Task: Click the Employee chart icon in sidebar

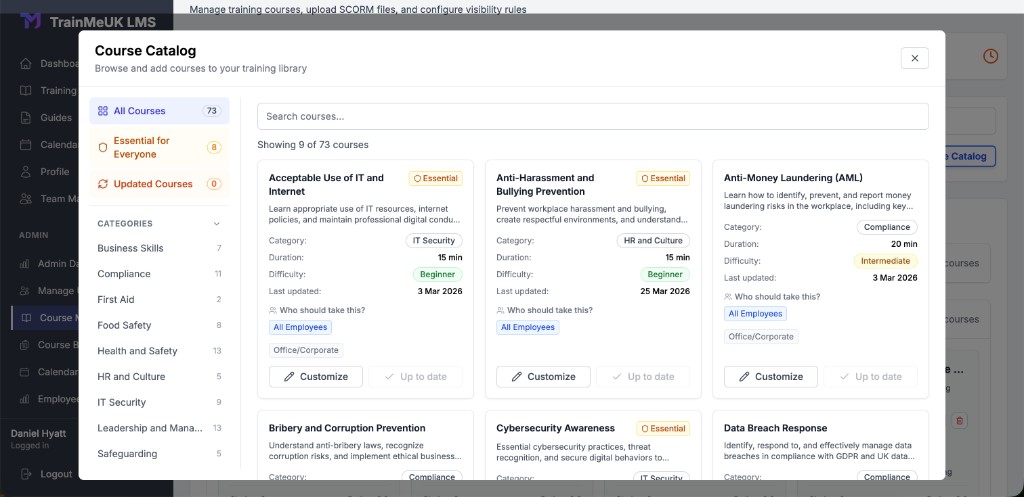Action: (x=24, y=399)
